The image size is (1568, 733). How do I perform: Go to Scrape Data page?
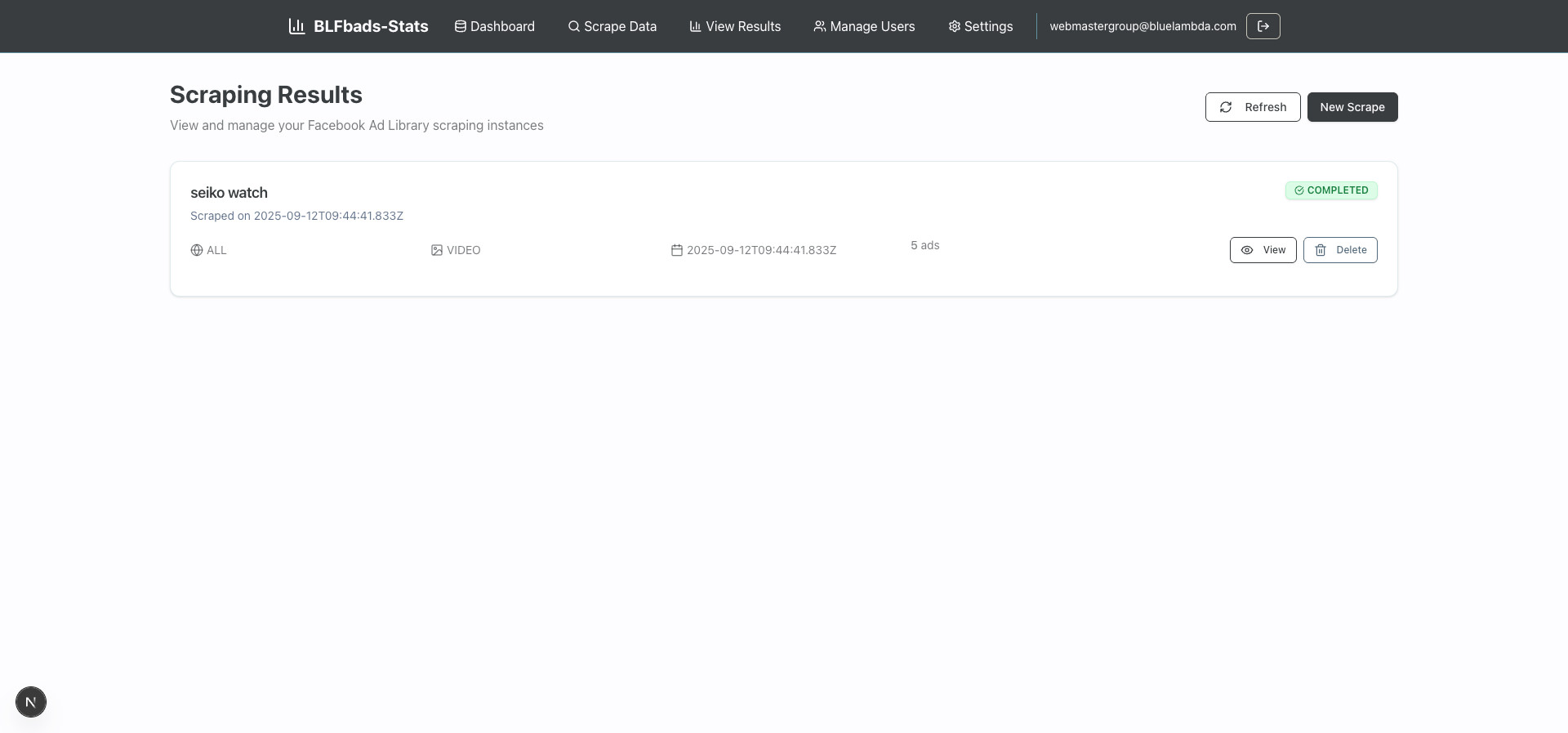pos(612,26)
